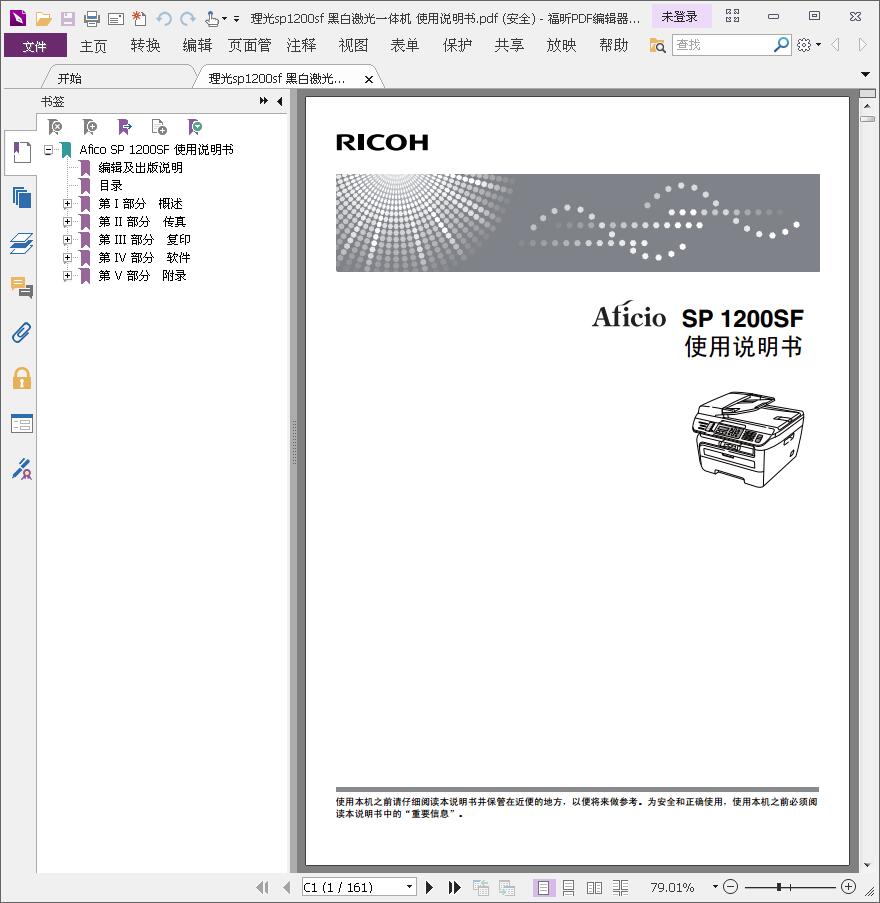Click the zoom slider handle

coord(779,887)
